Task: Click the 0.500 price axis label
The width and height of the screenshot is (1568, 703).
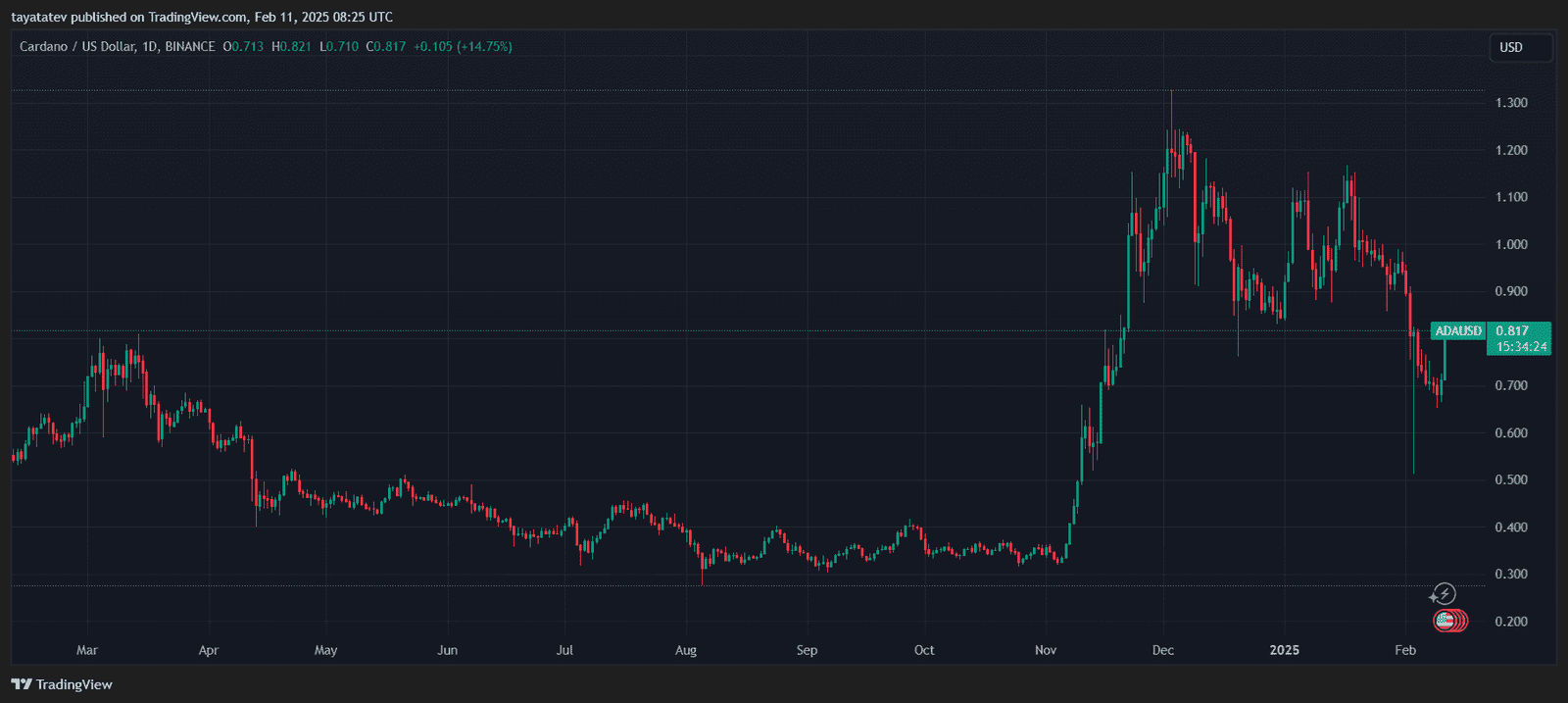Action: click(1511, 479)
